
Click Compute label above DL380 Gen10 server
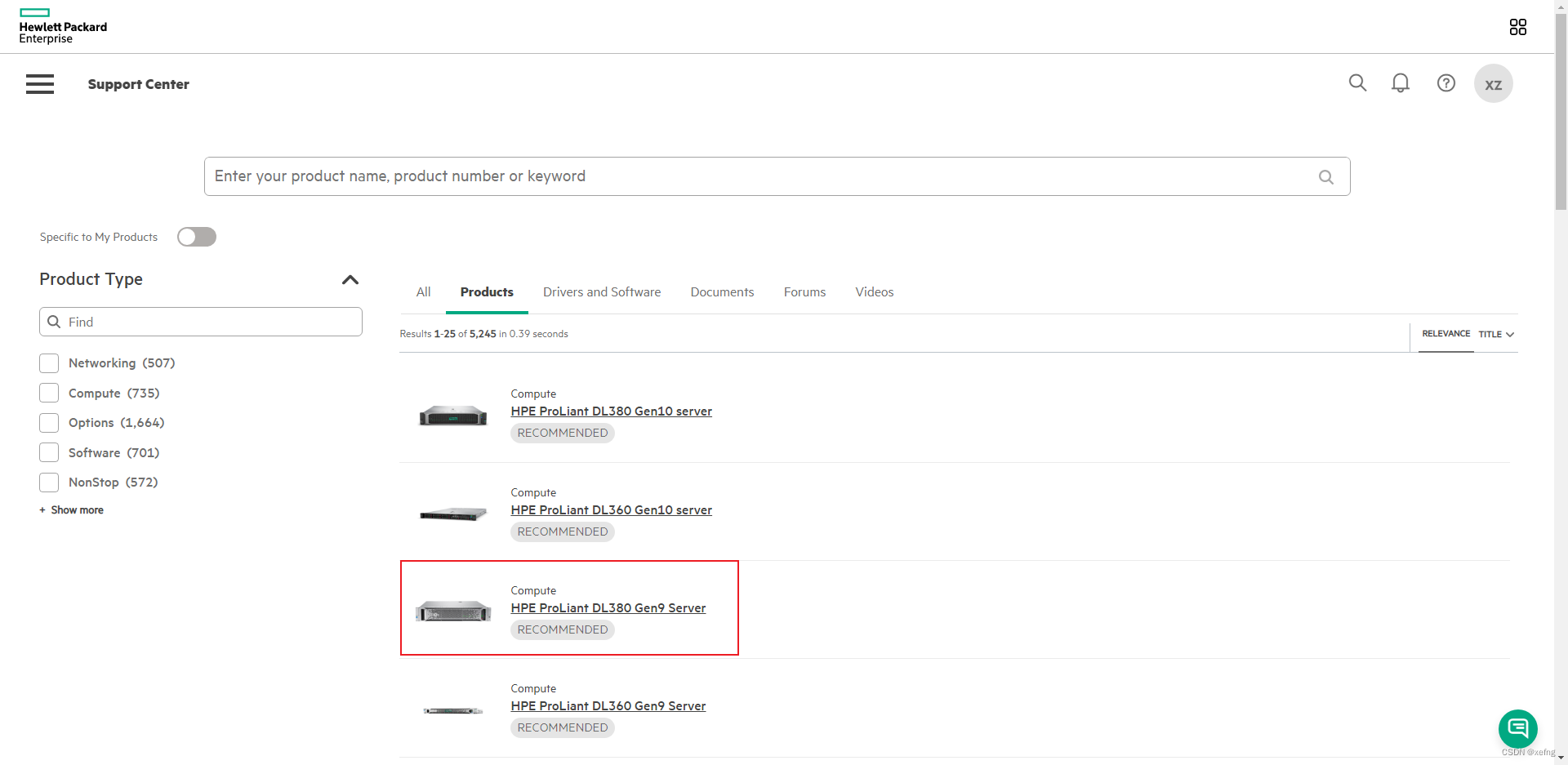(533, 394)
